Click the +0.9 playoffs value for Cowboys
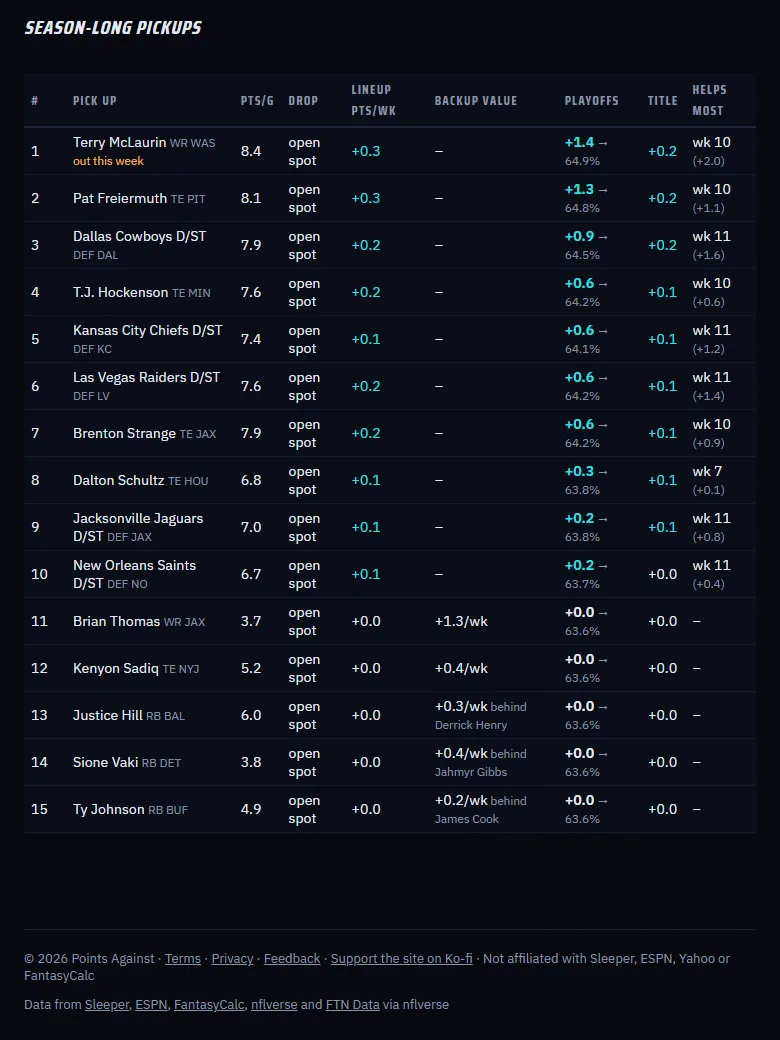The height and width of the screenshot is (1040, 780). [579, 237]
